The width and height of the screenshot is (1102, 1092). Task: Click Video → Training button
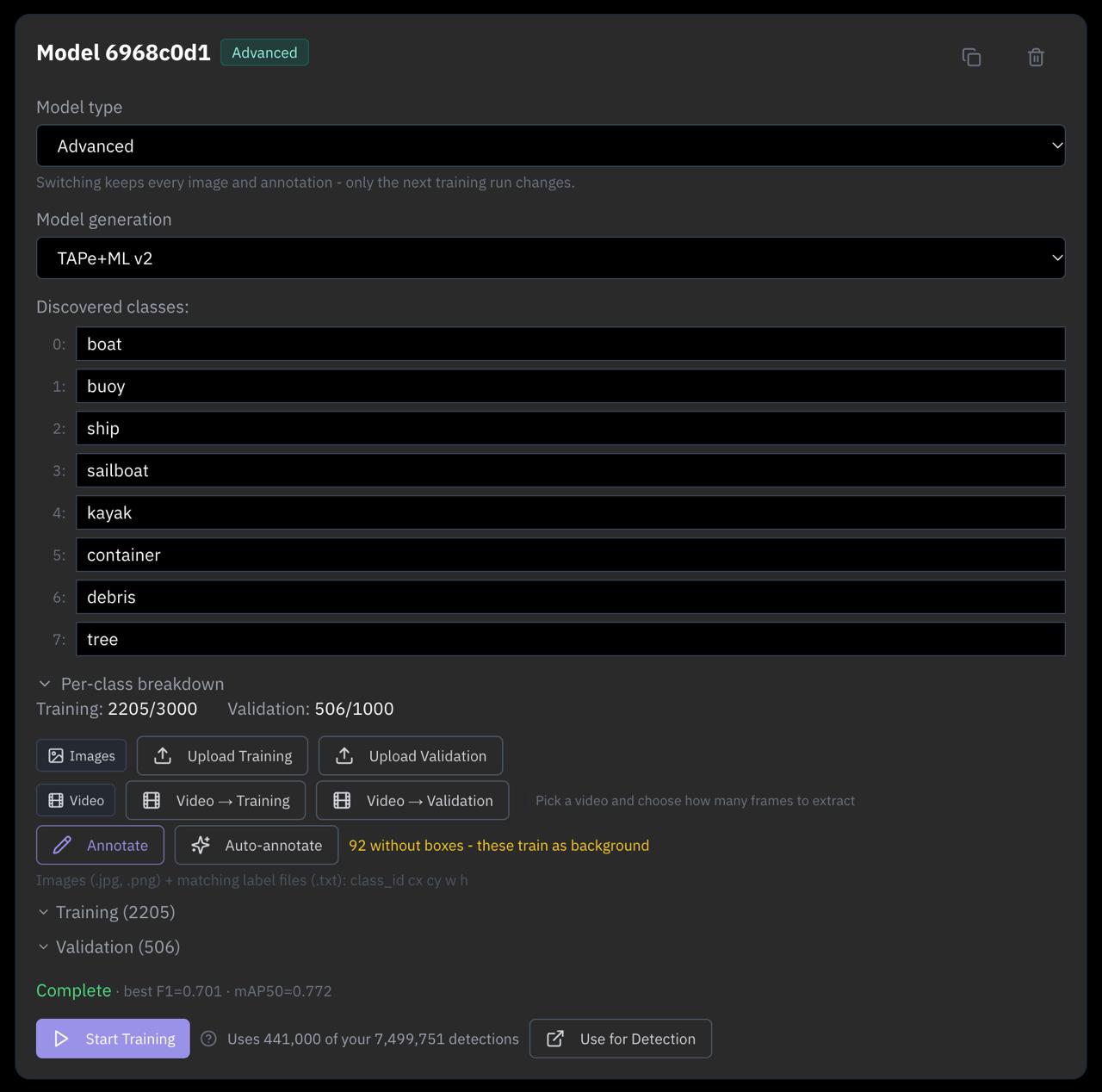pos(215,800)
